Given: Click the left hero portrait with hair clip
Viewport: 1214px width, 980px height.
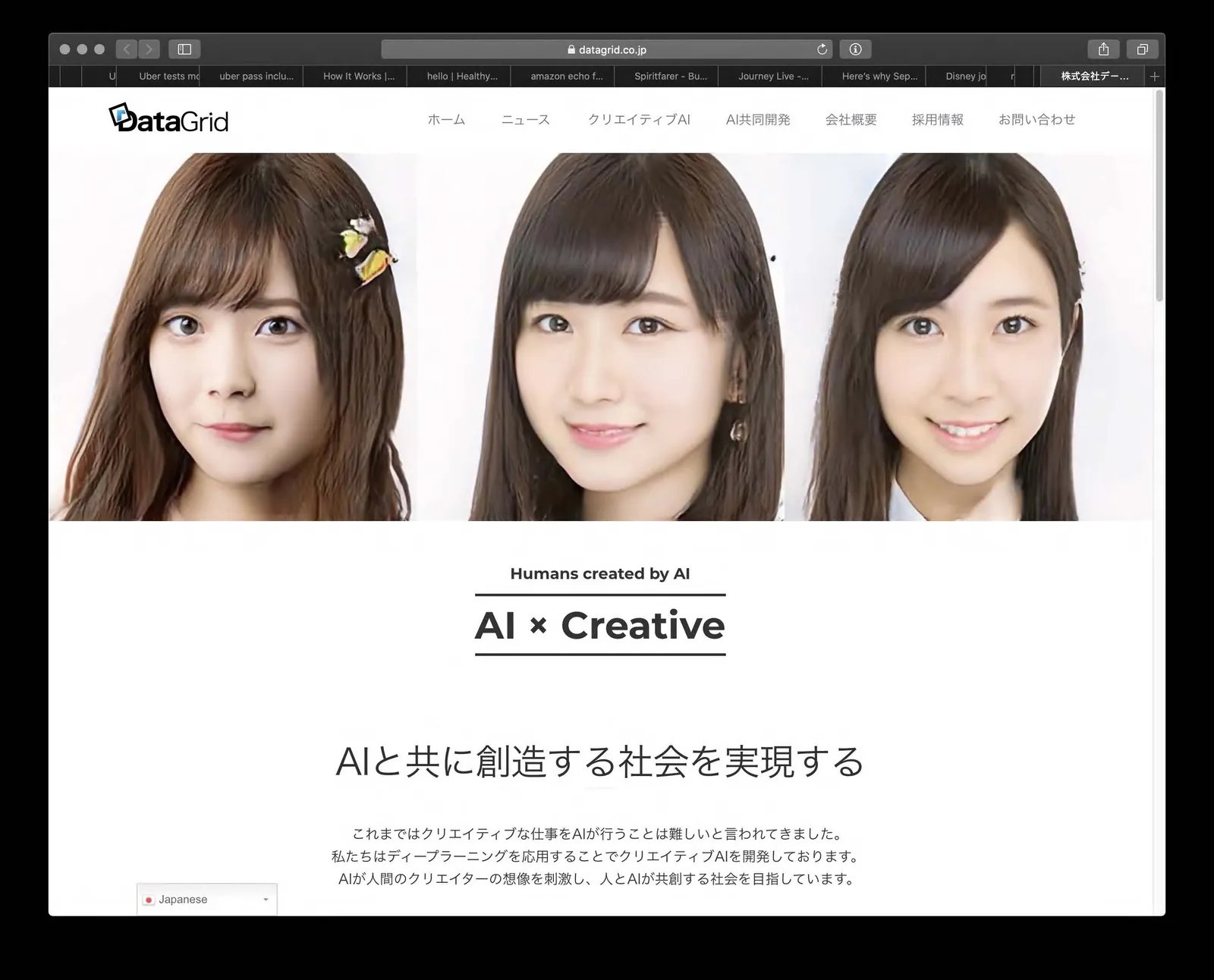Looking at the screenshot, I should point(232,337).
